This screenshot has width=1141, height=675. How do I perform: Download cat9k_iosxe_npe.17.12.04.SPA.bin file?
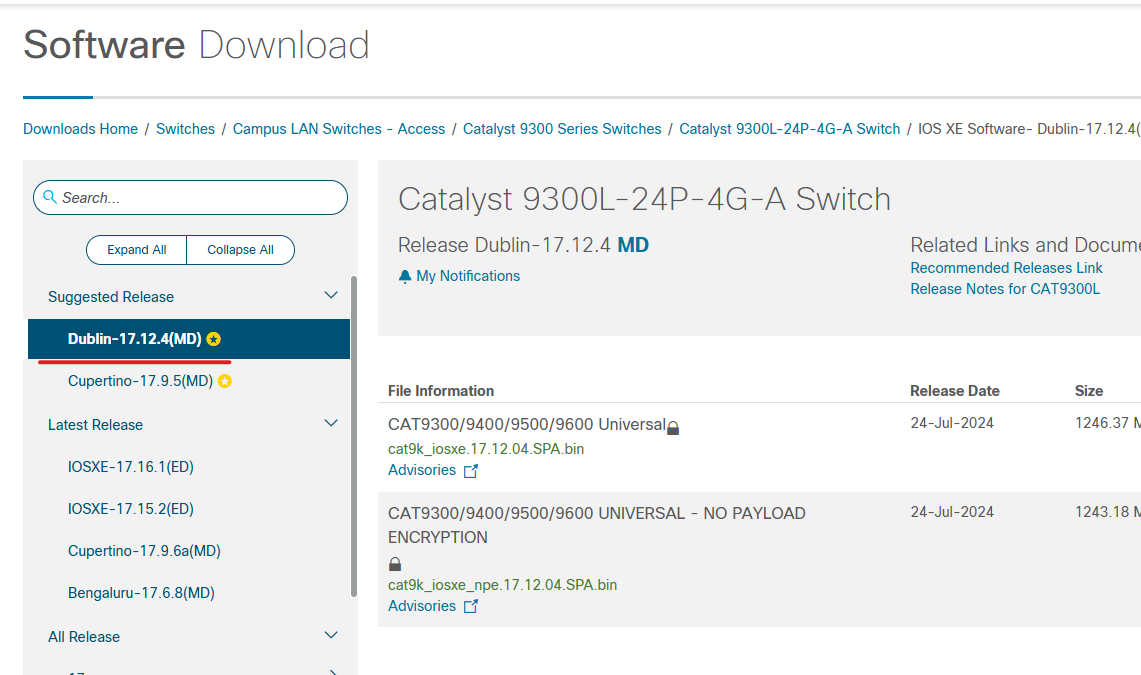pyautogui.click(x=502, y=585)
